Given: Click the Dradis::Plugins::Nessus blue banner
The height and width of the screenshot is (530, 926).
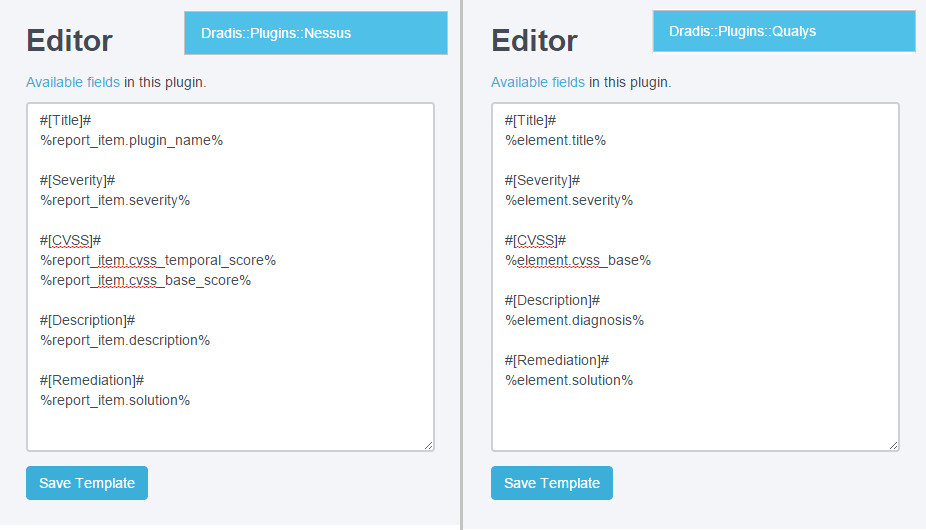Looking at the screenshot, I should coord(315,33).
